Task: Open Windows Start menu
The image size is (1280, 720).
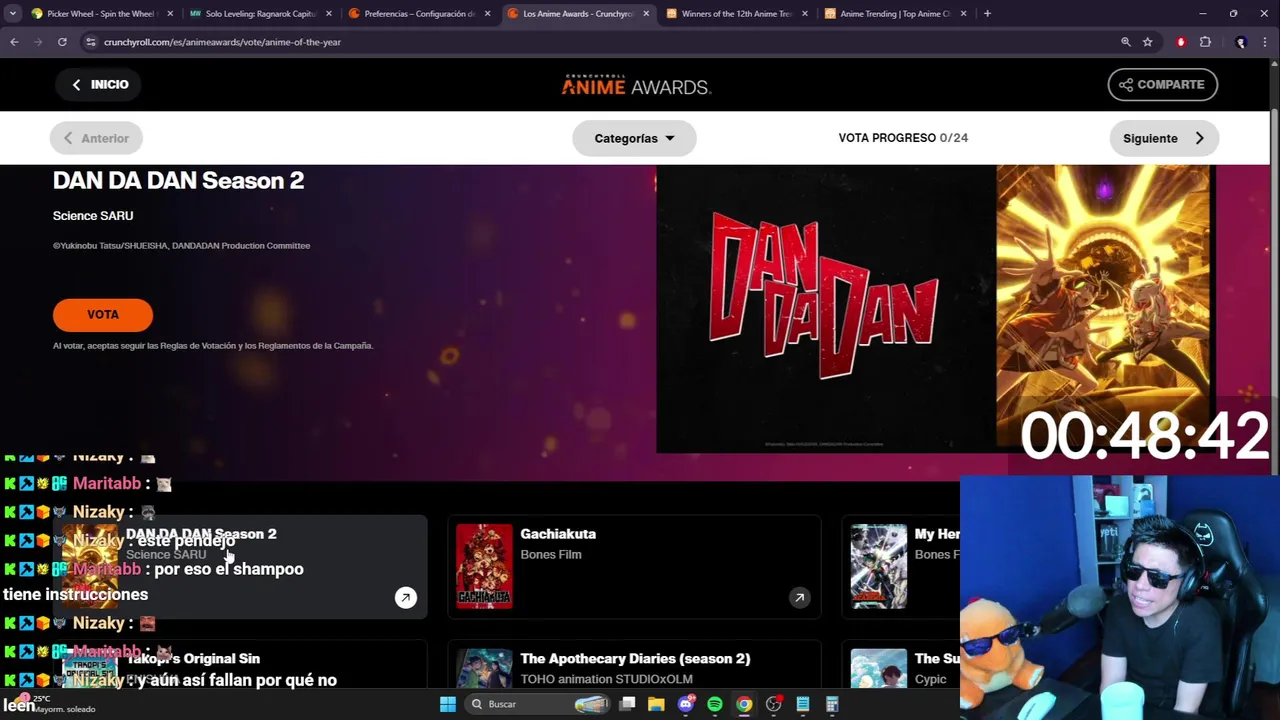Action: click(x=448, y=704)
